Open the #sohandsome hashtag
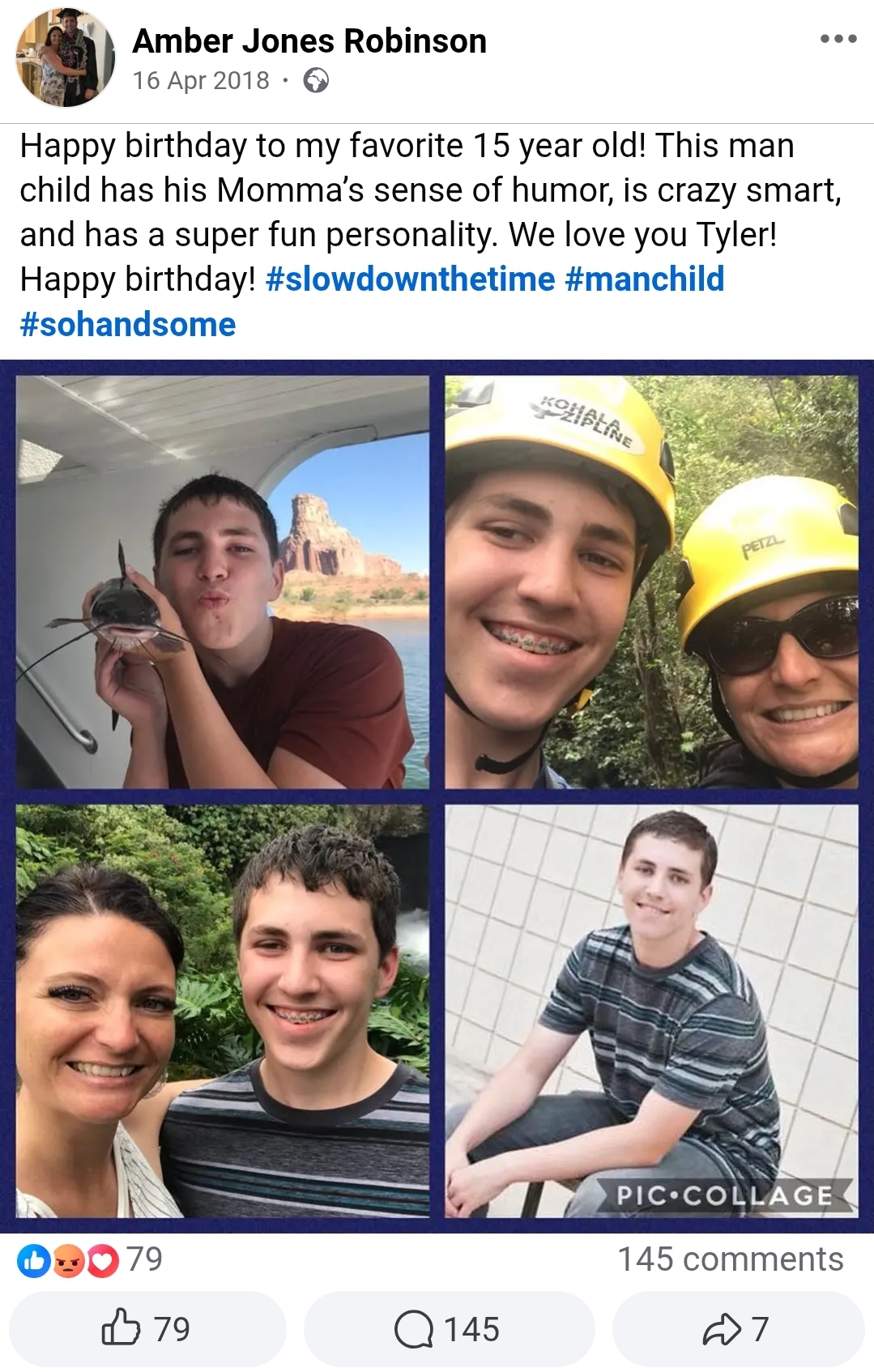Screen dimensions: 874x1372 pyautogui.click(x=128, y=325)
